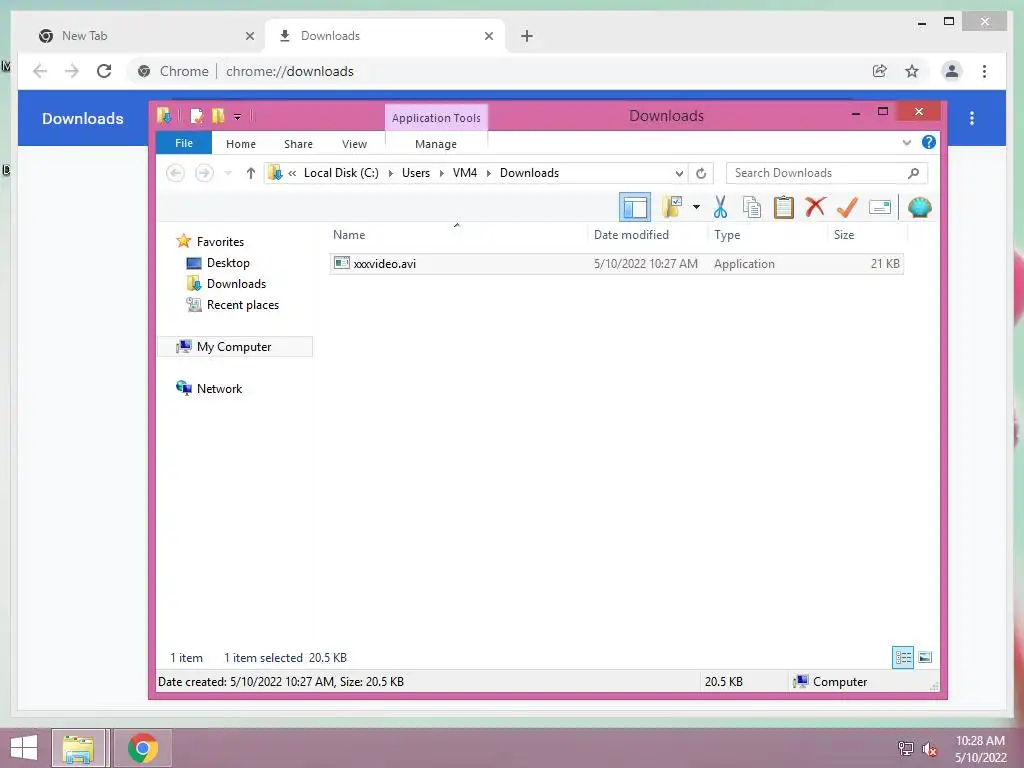Viewport: 1024px width, 768px height.
Task: Expand the Explorer ribbon chevron
Action: coord(906,142)
